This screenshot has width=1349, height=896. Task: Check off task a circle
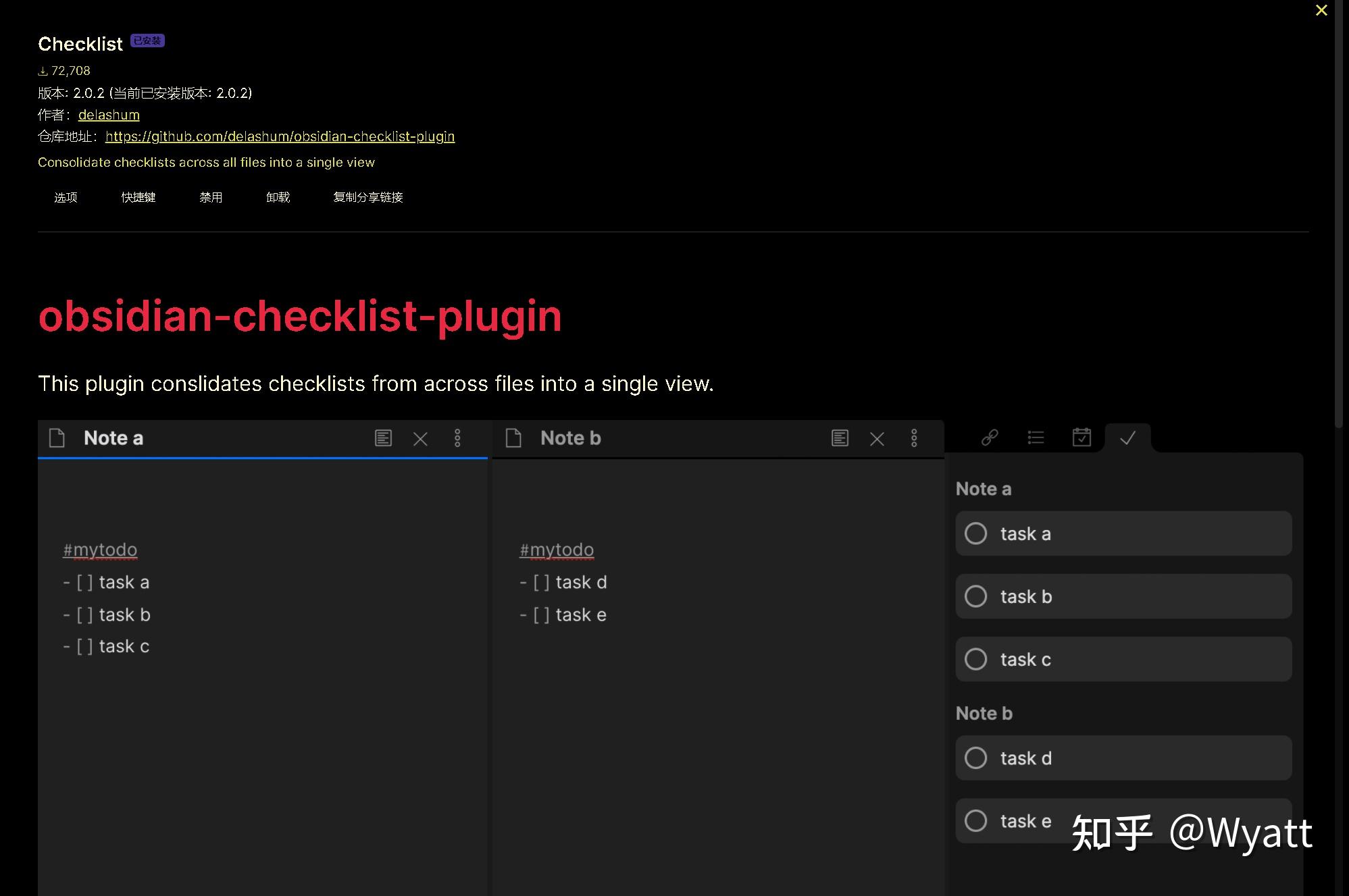click(x=975, y=533)
